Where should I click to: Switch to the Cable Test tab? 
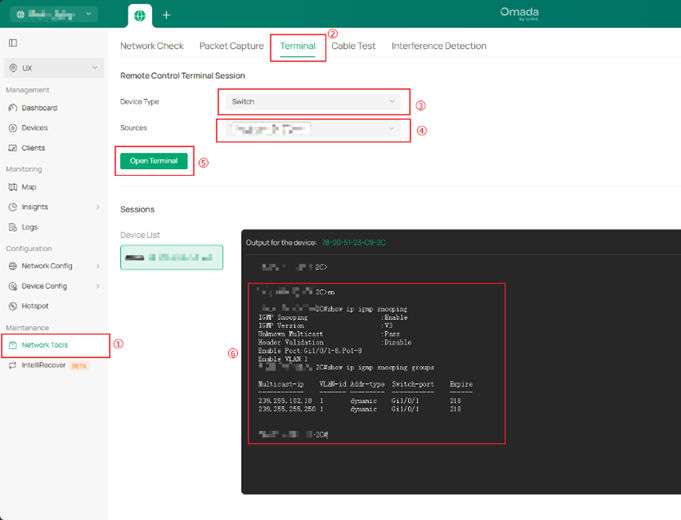[353, 46]
